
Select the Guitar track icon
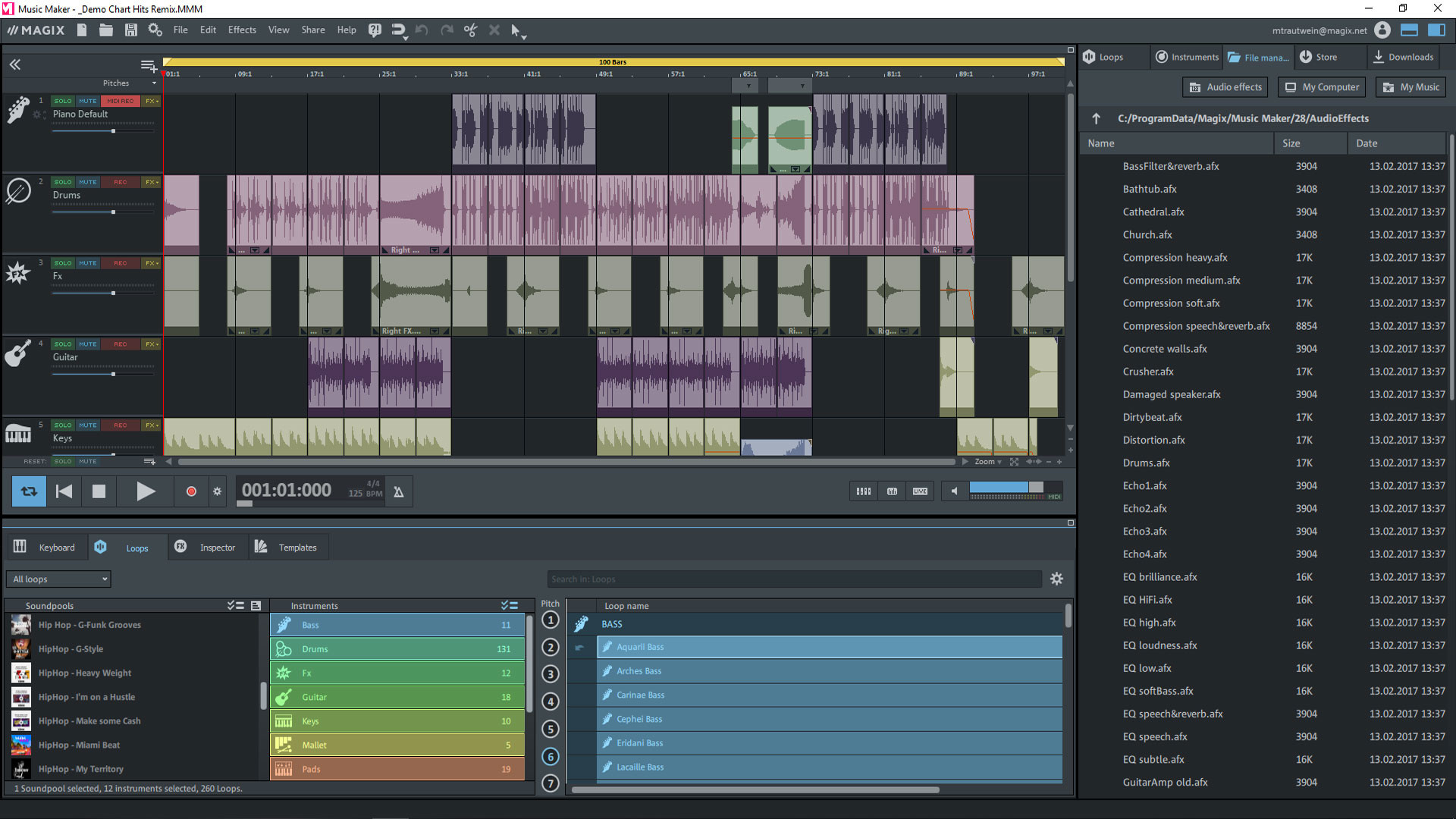coord(18,353)
